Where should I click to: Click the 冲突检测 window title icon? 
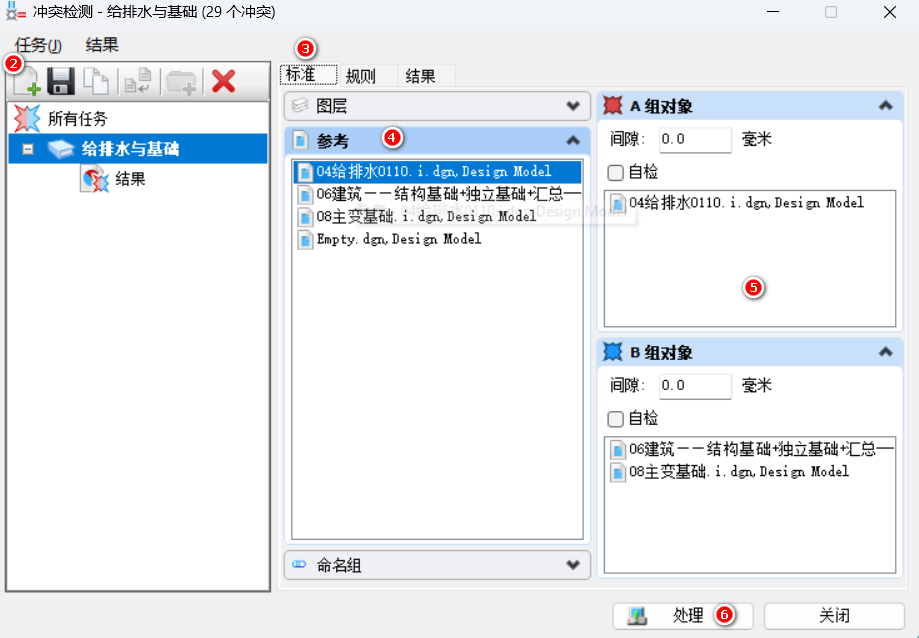[x=14, y=12]
